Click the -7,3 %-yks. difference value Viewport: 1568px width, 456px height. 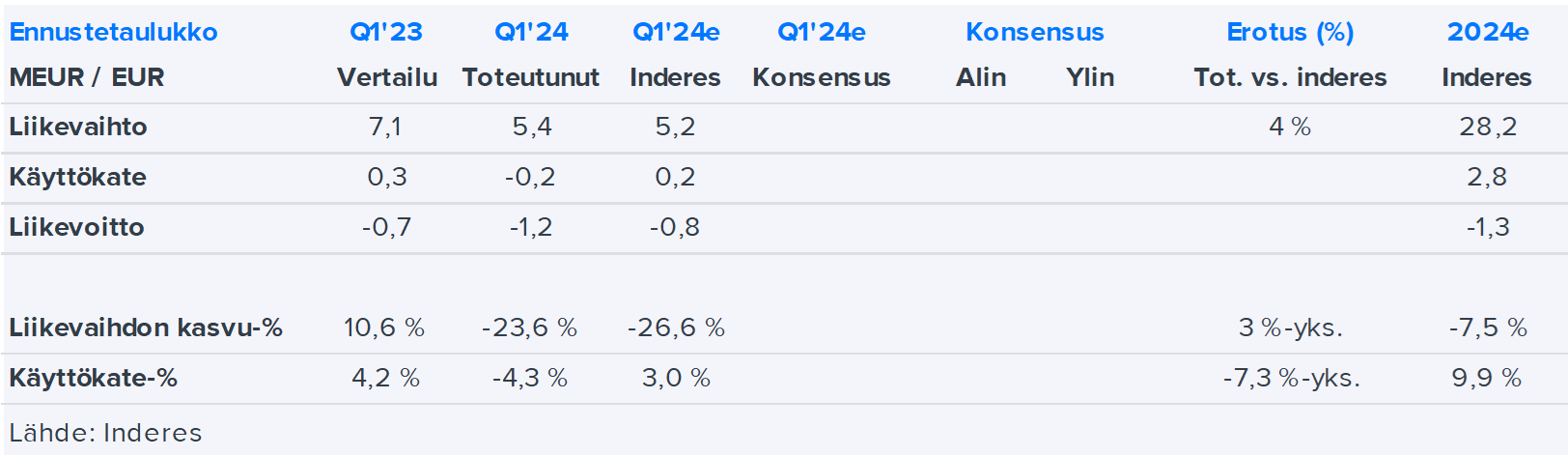tap(1291, 378)
